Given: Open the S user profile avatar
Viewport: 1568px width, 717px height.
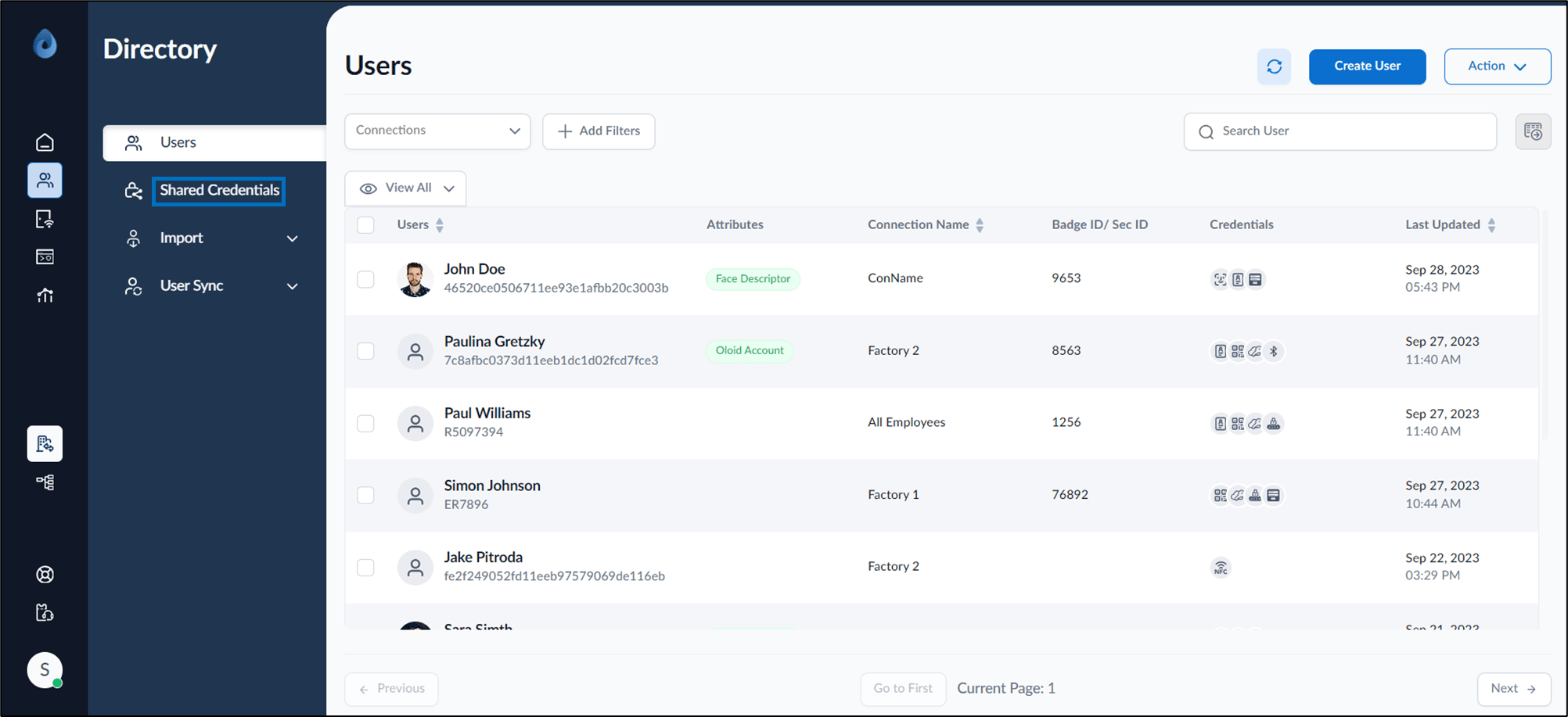Looking at the screenshot, I should tap(45, 670).
